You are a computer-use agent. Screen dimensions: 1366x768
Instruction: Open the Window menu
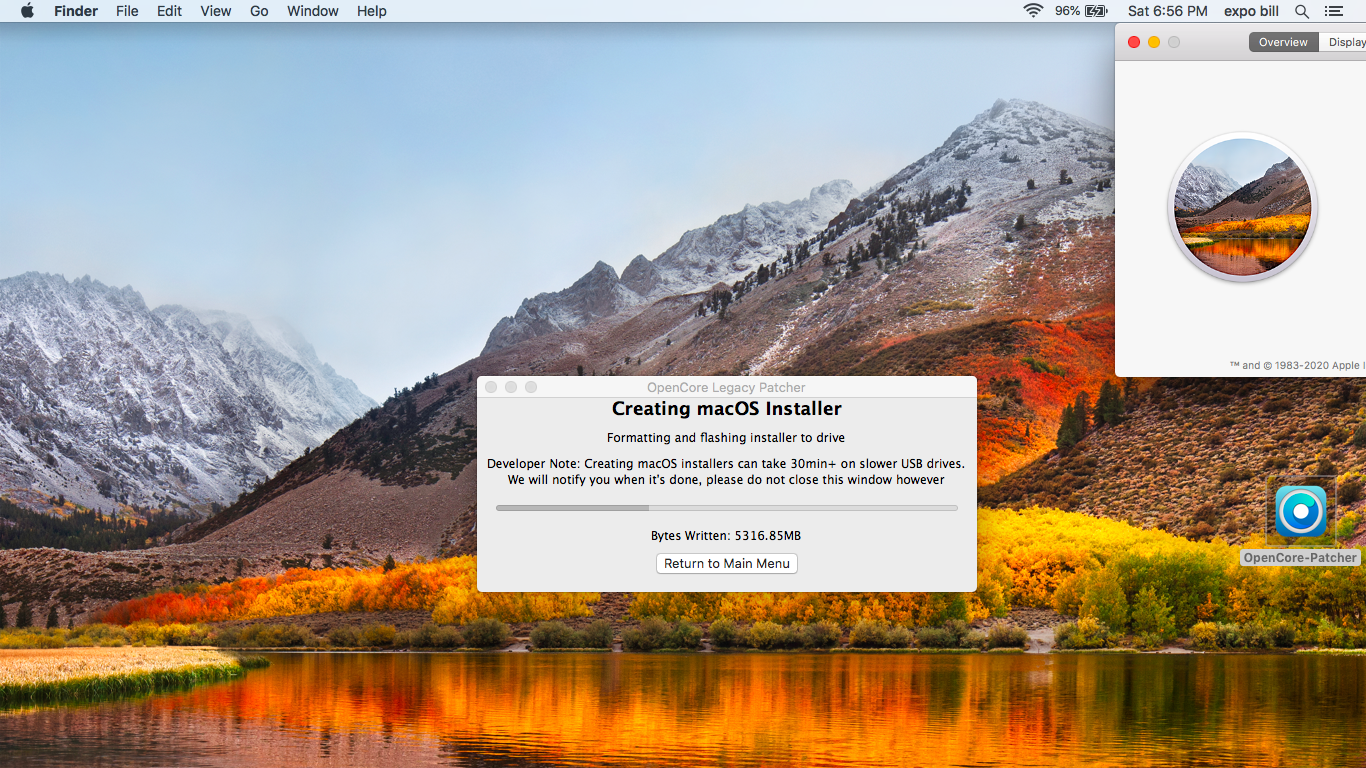tap(312, 11)
